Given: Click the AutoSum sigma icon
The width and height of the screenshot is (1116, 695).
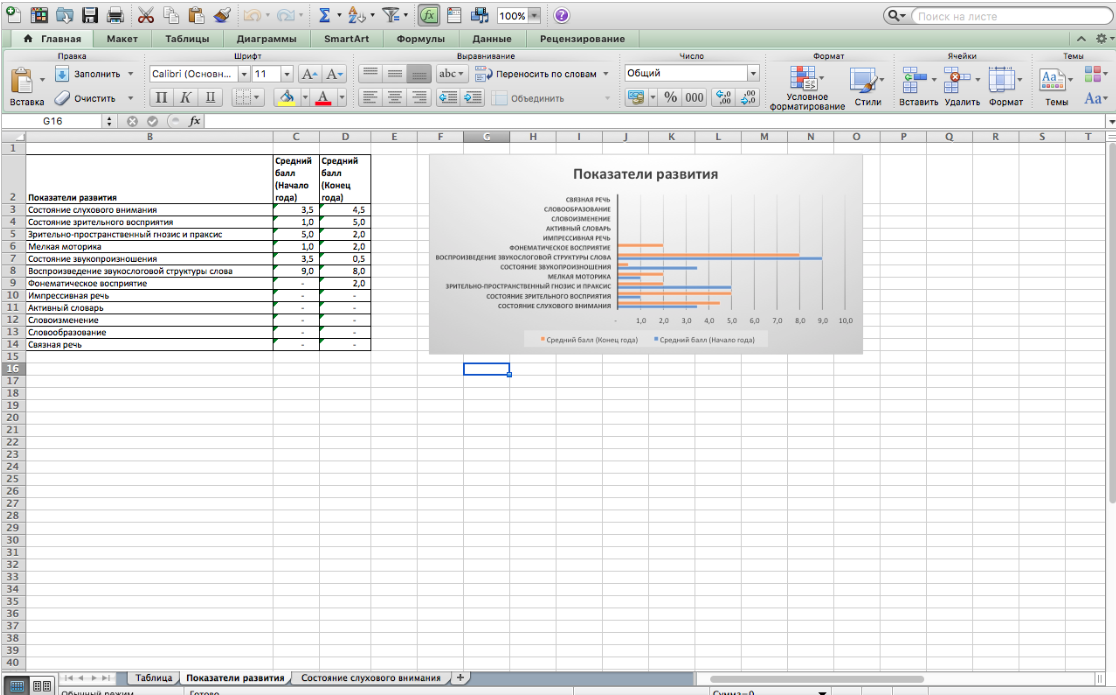Looking at the screenshot, I should coord(323,16).
